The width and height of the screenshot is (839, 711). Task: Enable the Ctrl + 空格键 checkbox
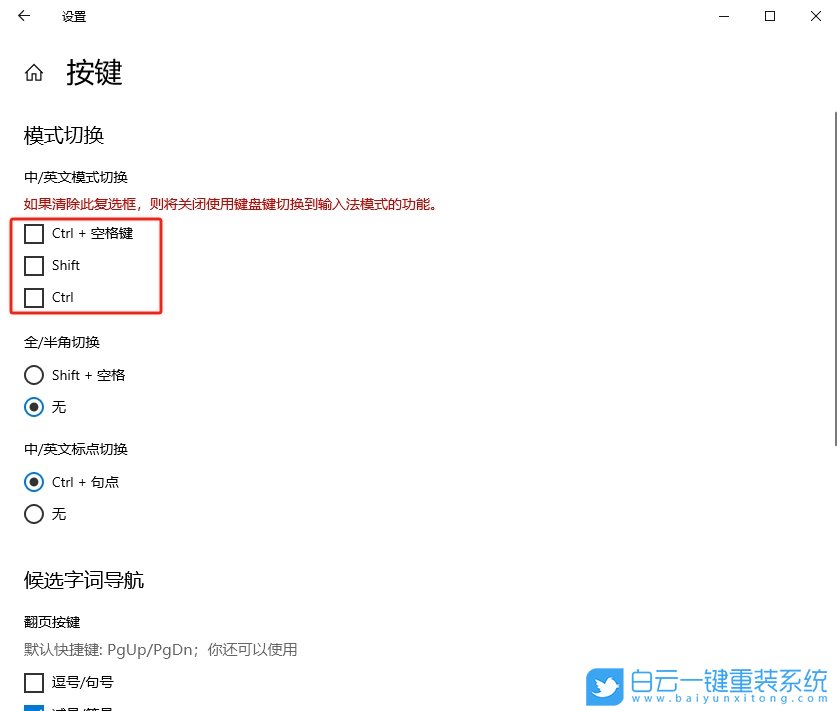click(x=34, y=233)
